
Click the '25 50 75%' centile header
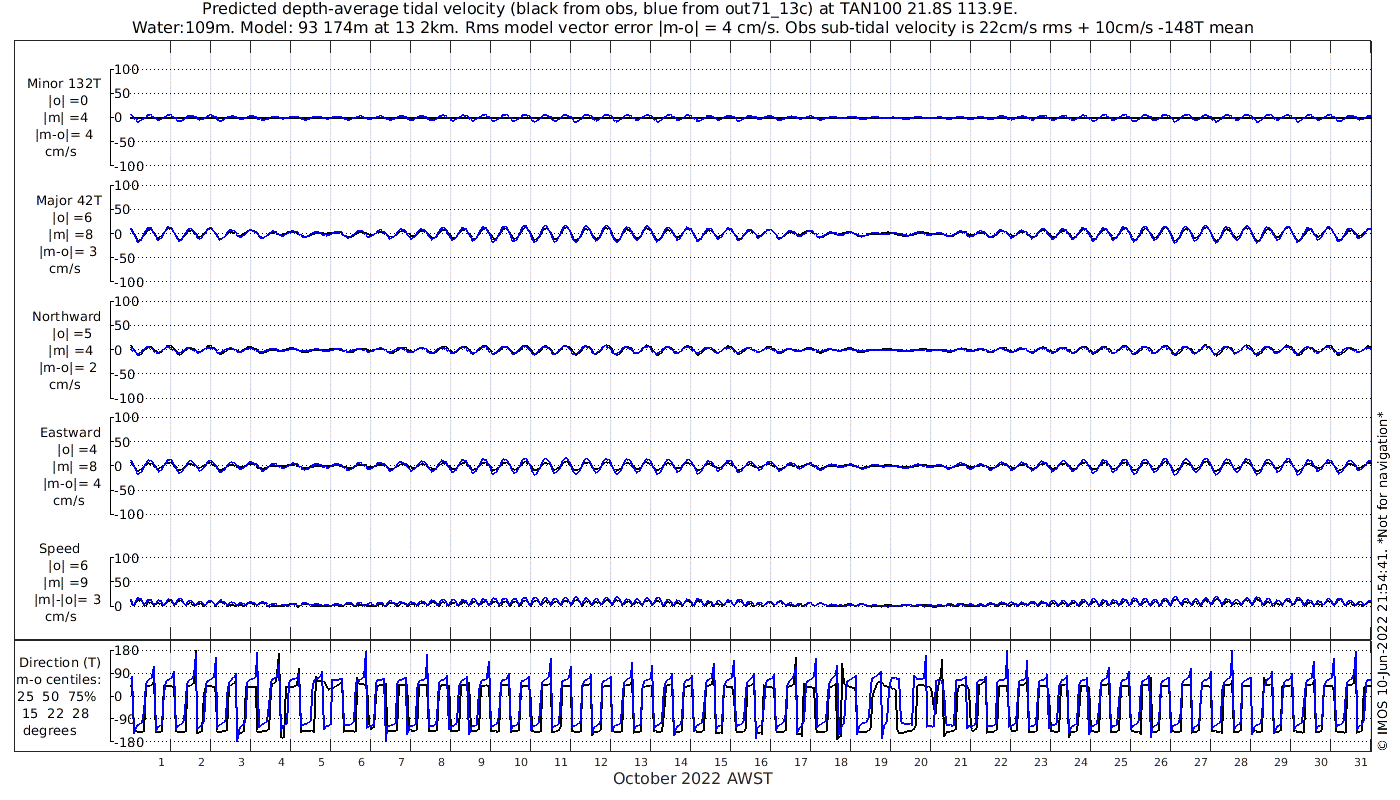click(55, 697)
